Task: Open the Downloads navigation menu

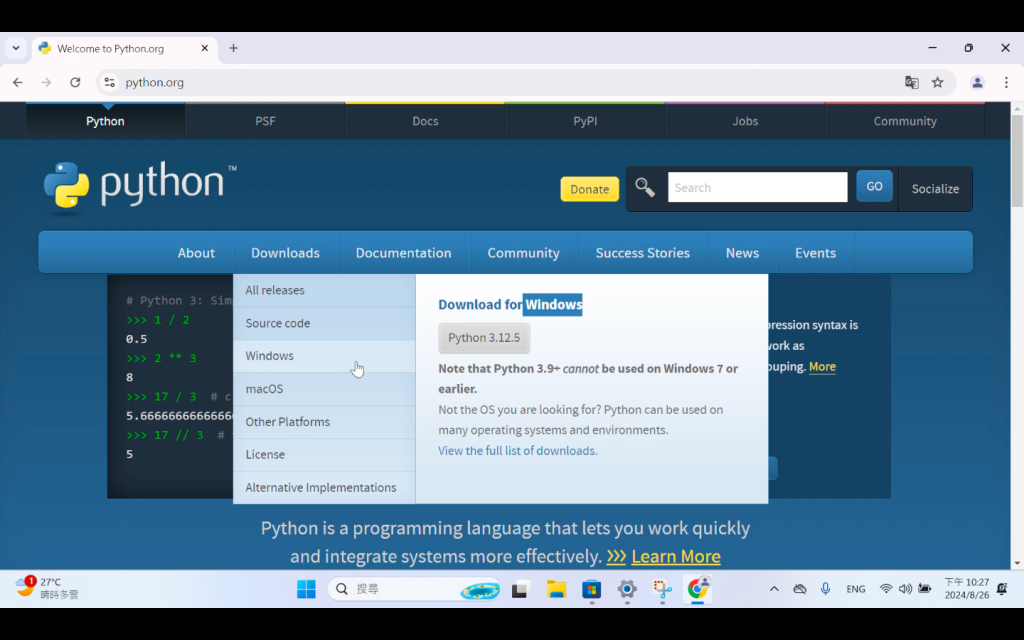Action: point(285,253)
